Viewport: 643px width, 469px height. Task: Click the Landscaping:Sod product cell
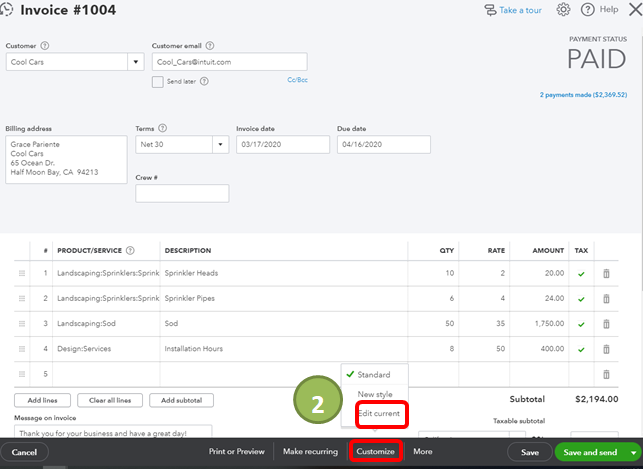[x=106, y=323]
